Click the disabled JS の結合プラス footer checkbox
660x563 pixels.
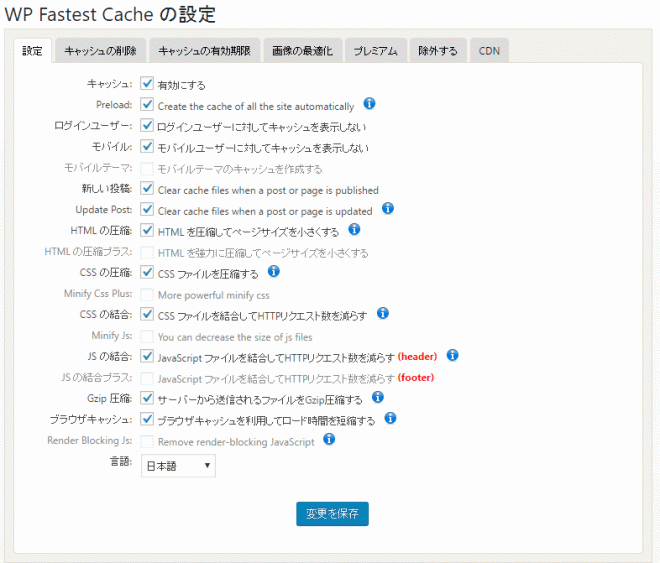147,378
